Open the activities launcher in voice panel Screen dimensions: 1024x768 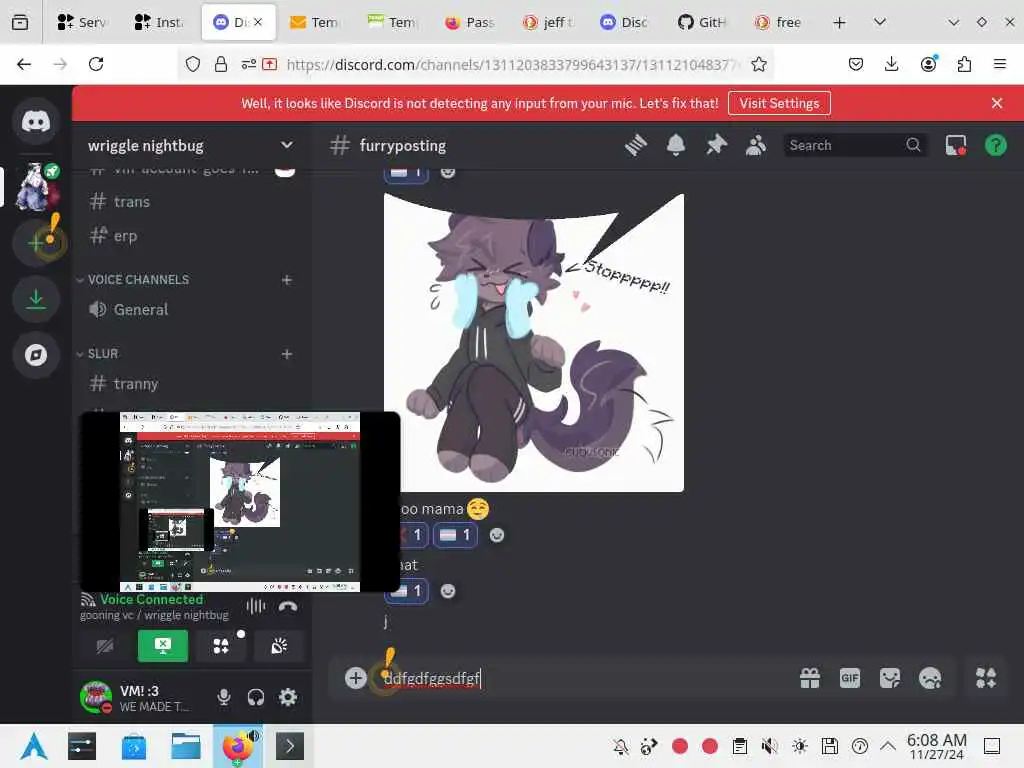click(221, 646)
